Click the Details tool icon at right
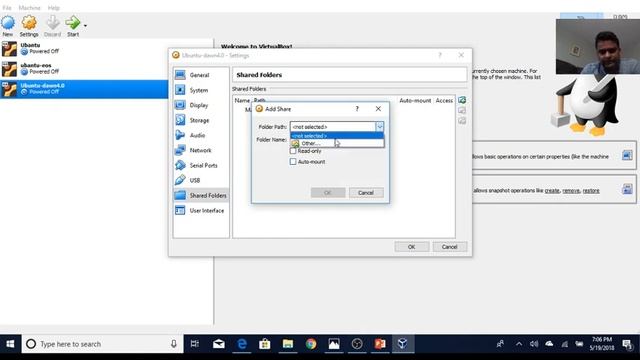The image size is (640, 360). [x=627, y=155]
